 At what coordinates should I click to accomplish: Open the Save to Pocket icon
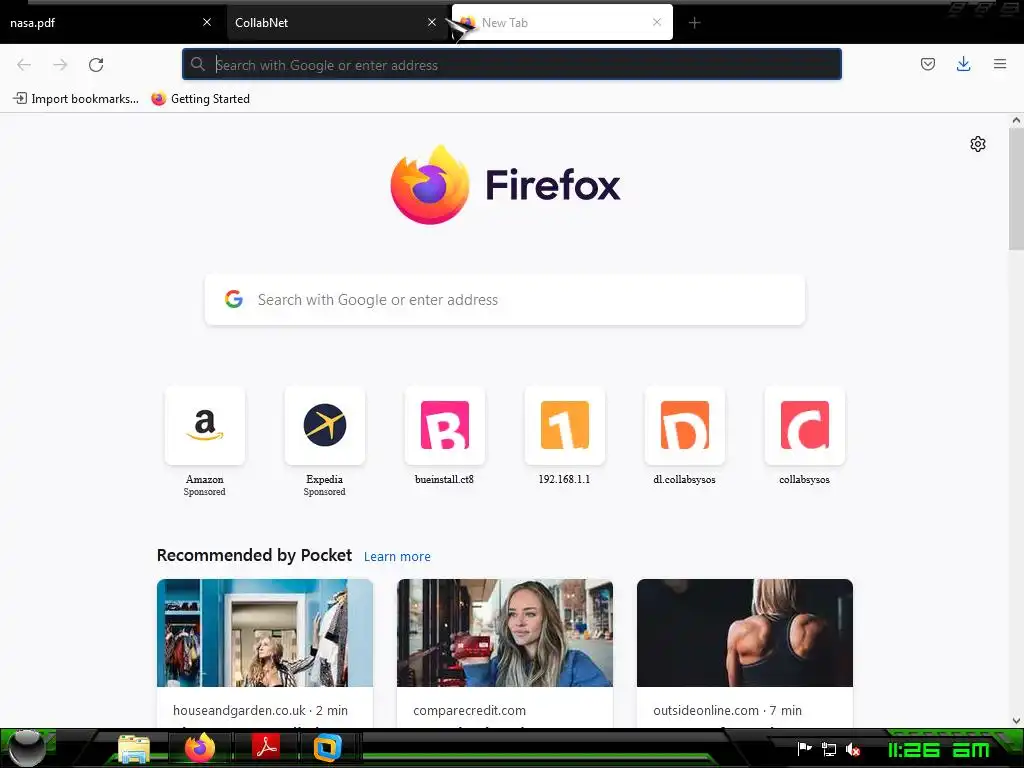point(927,64)
